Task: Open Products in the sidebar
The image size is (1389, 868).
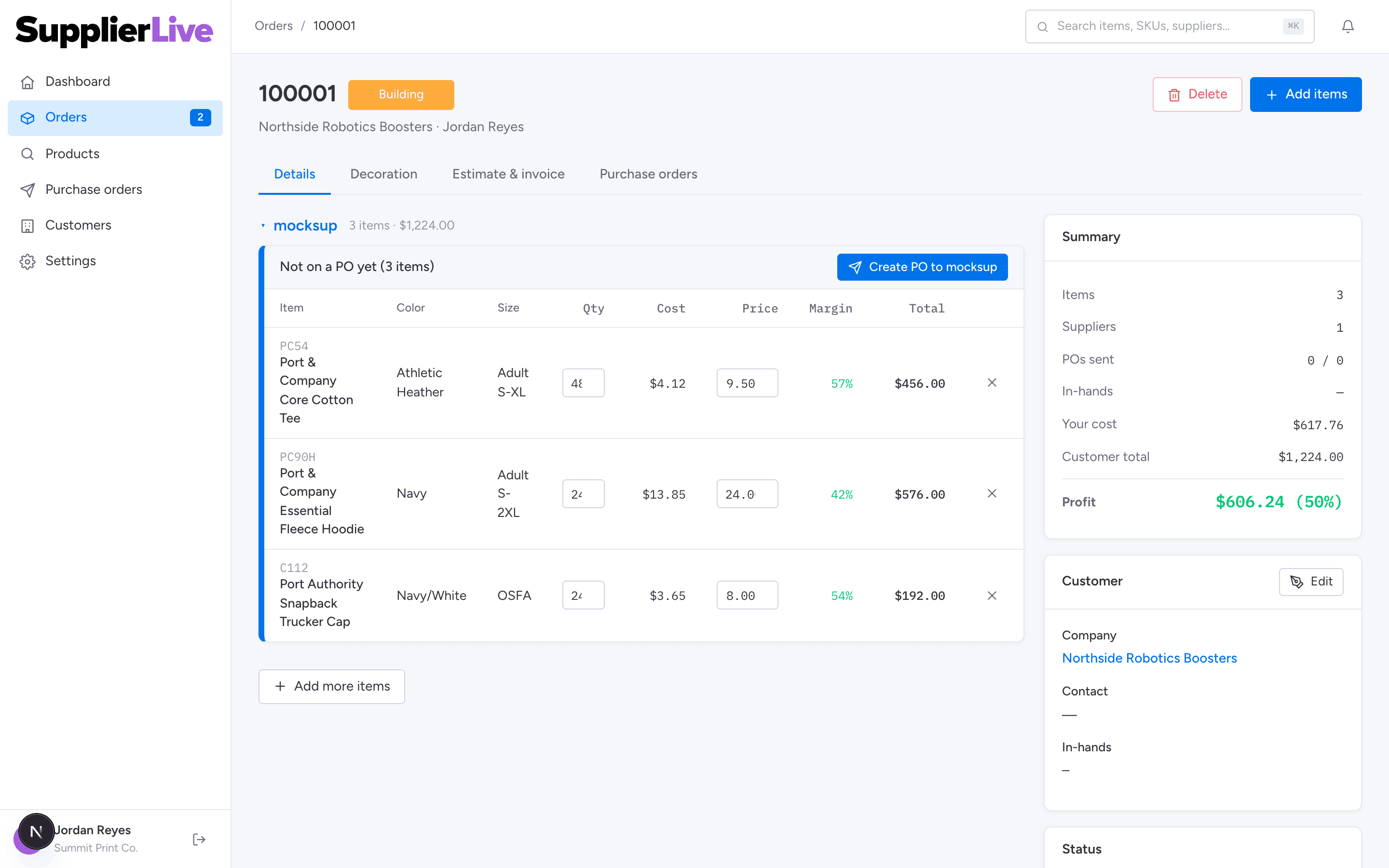Action: 115,154
